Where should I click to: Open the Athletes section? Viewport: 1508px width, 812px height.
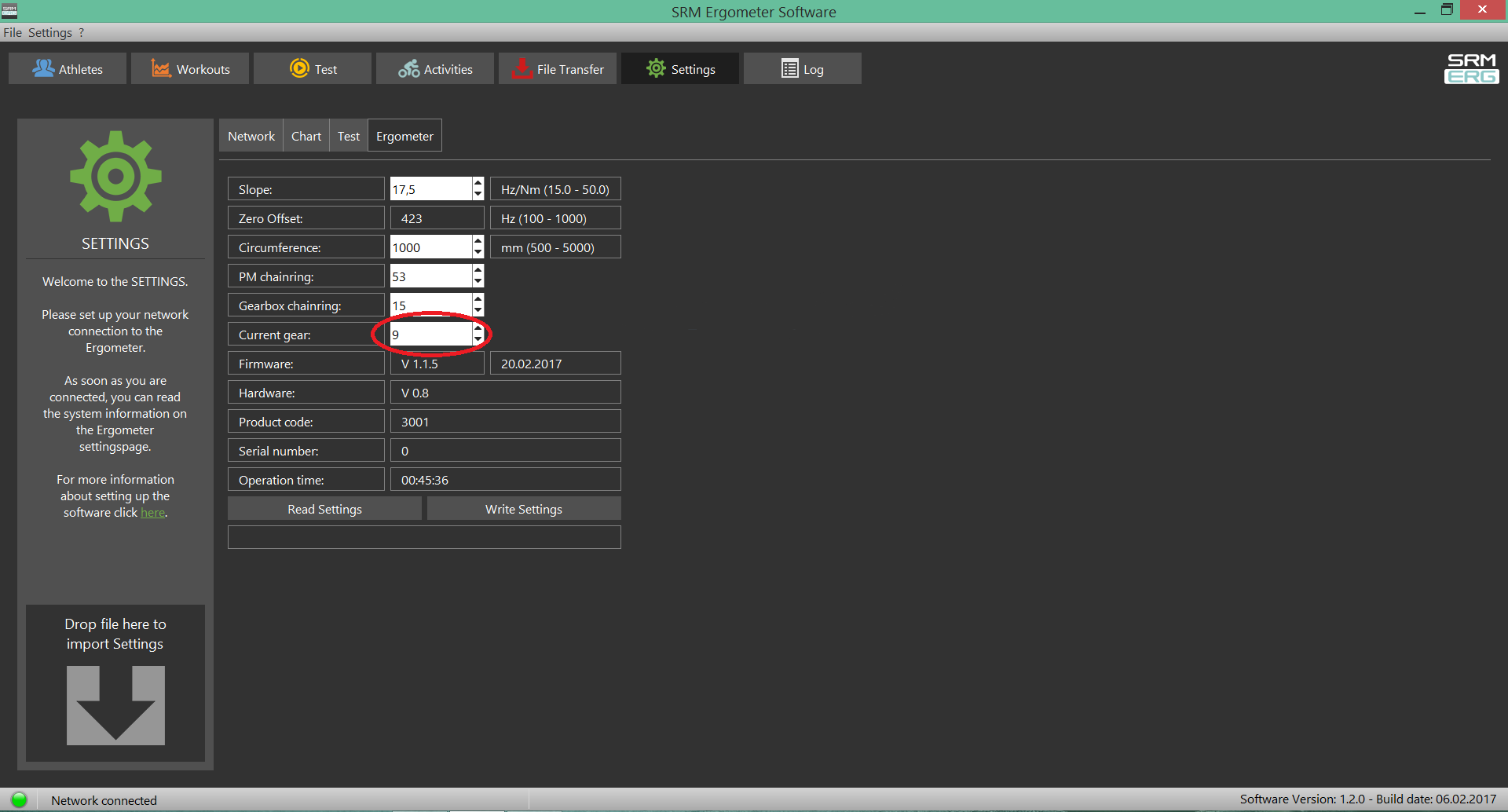pos(68,69)
